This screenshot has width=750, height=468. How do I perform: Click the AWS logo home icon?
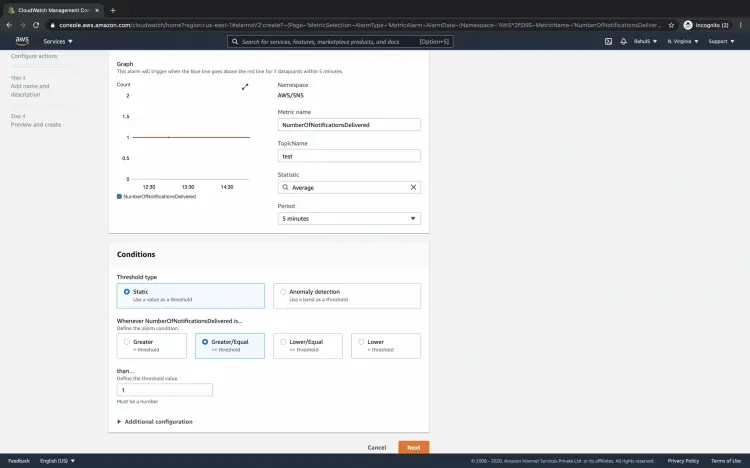pos(22,41)
